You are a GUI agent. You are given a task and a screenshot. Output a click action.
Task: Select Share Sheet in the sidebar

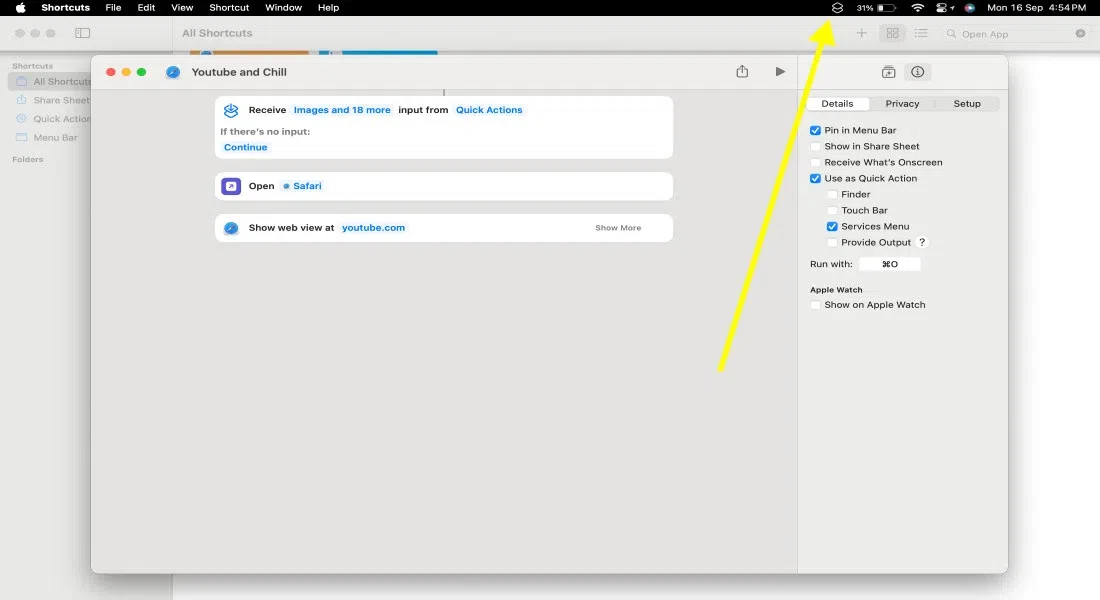click(51, 100)
